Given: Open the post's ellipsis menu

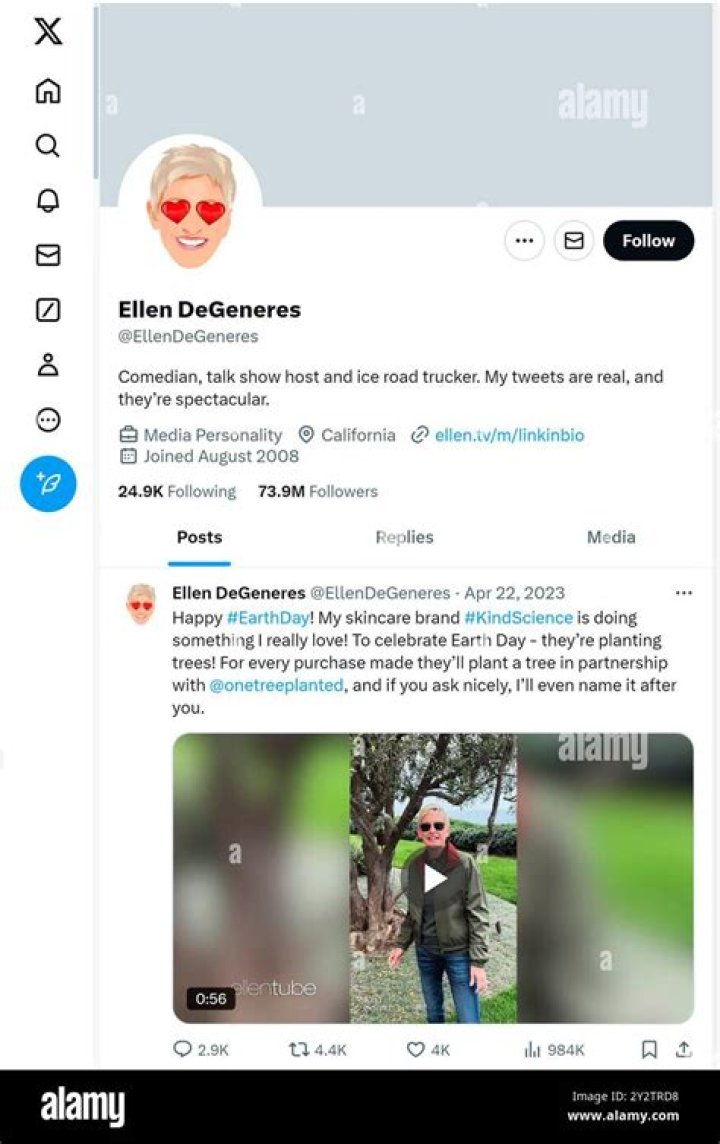Looking at the screenshot, I should (684, 592).
